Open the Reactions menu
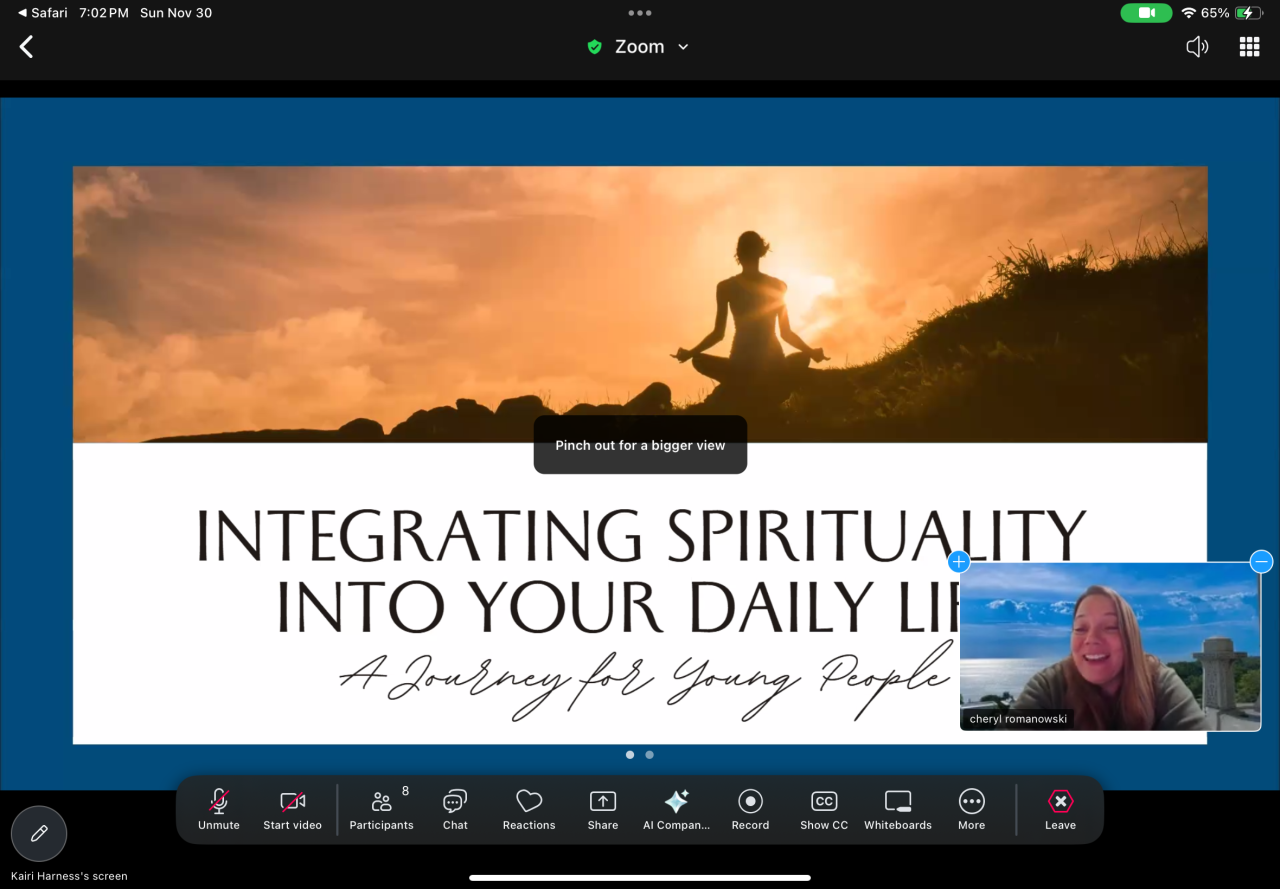 point(529,809)
